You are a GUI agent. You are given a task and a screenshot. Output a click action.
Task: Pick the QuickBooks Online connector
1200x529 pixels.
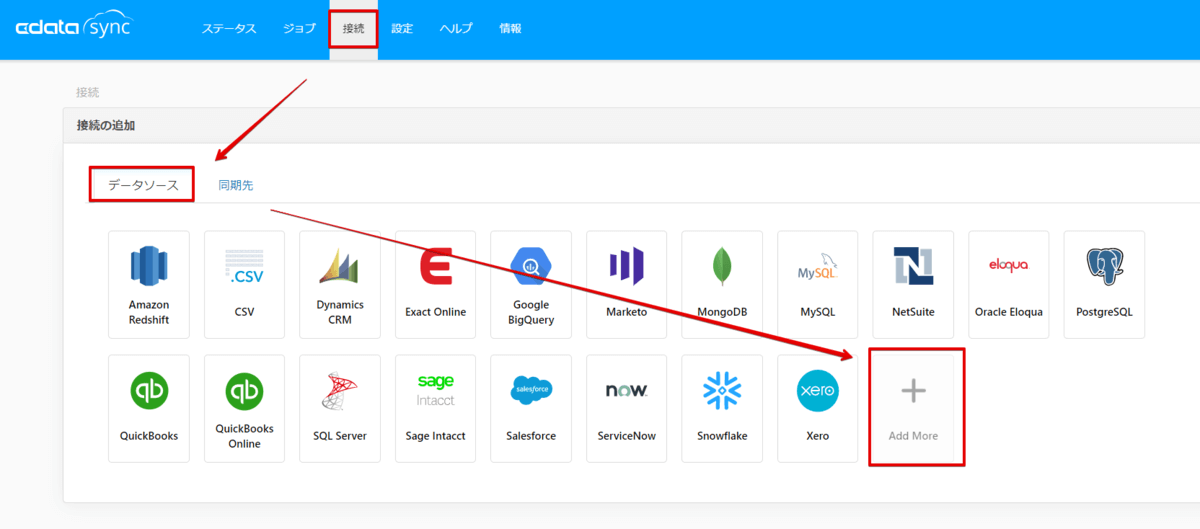click(244, 408)
